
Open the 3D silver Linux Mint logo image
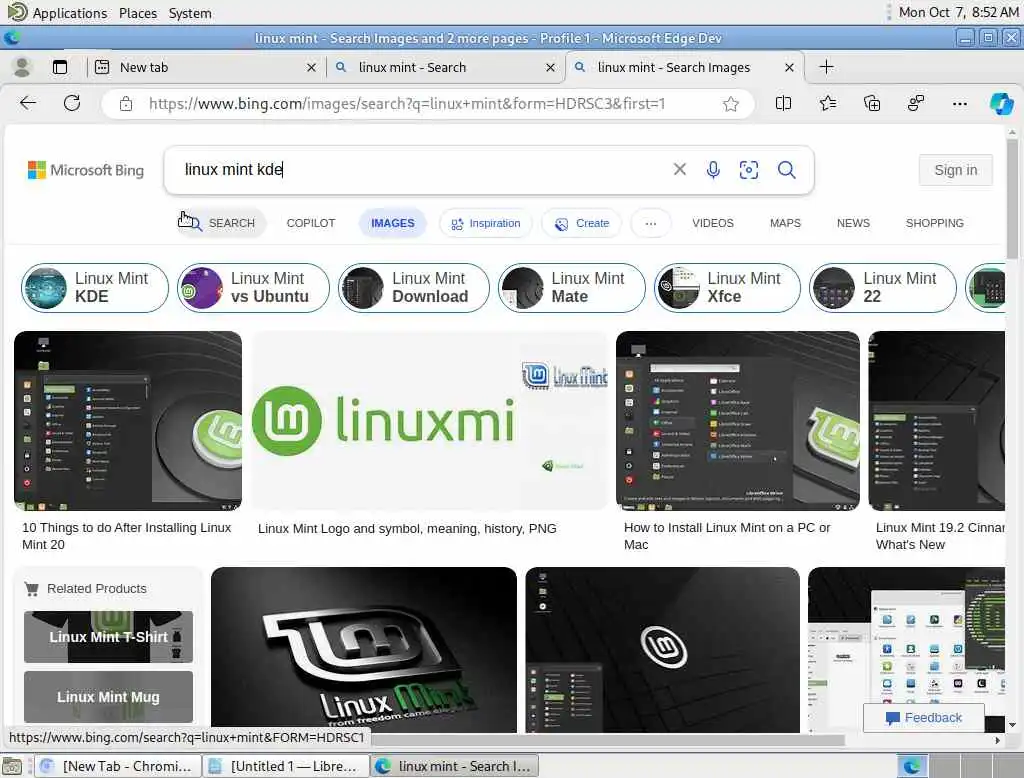[364, 650]
